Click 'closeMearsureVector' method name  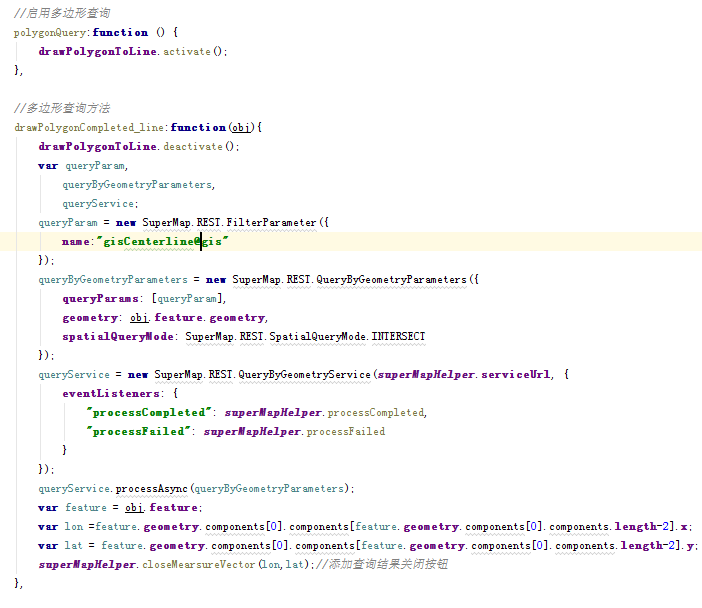(199, 565)
